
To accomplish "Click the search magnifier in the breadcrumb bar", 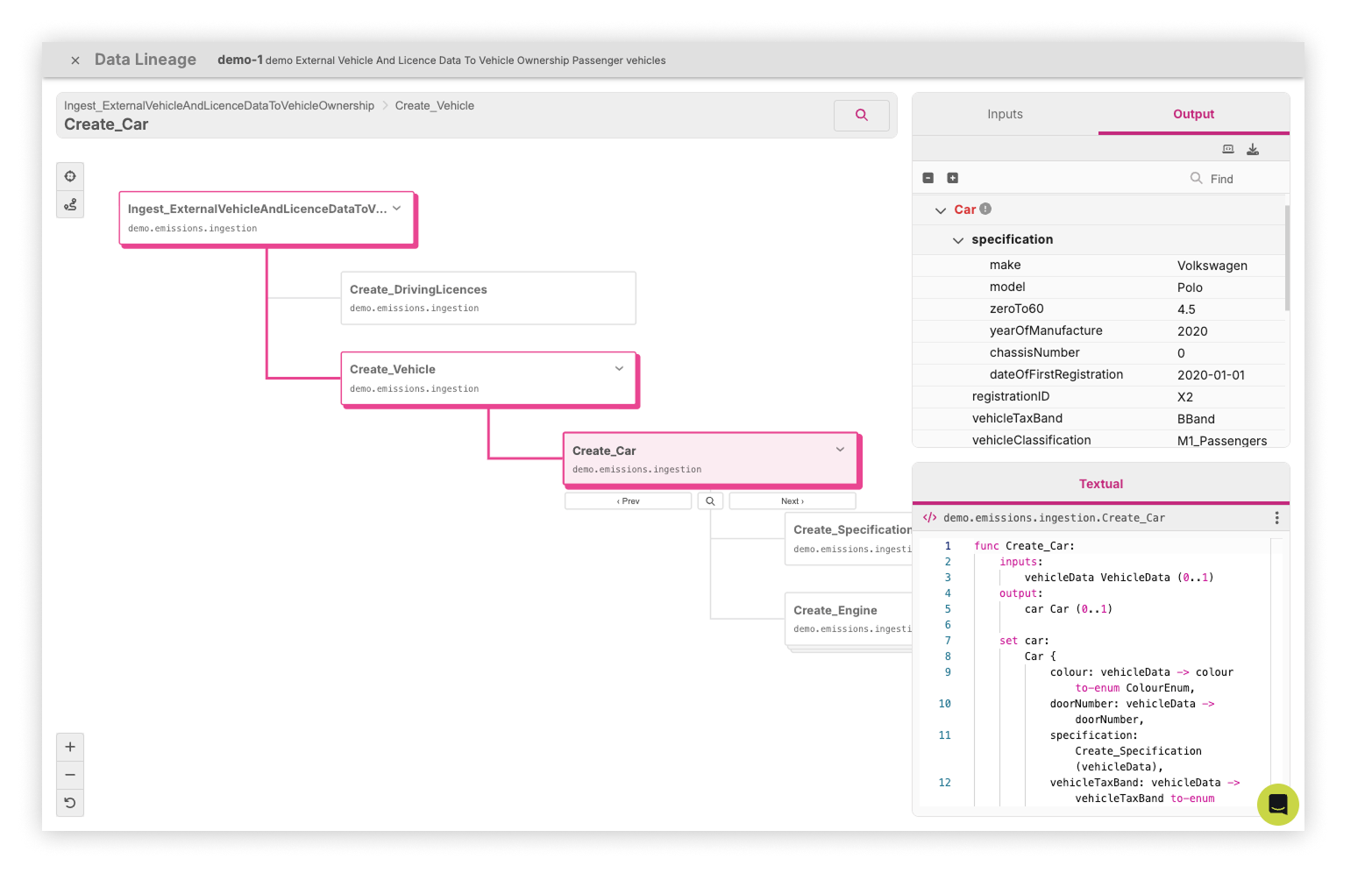I will click(861, 115).
